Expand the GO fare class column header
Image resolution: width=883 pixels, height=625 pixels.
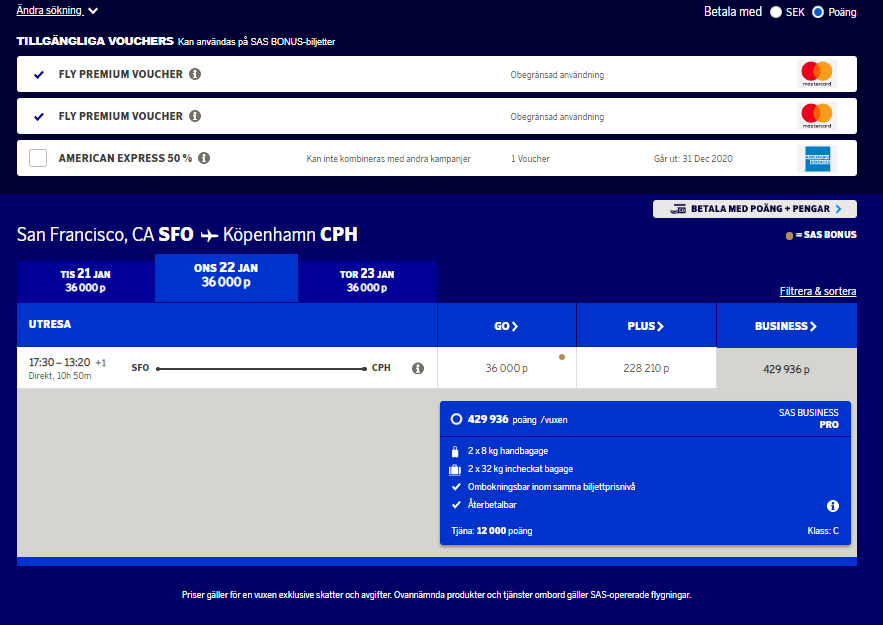[507, 326]
